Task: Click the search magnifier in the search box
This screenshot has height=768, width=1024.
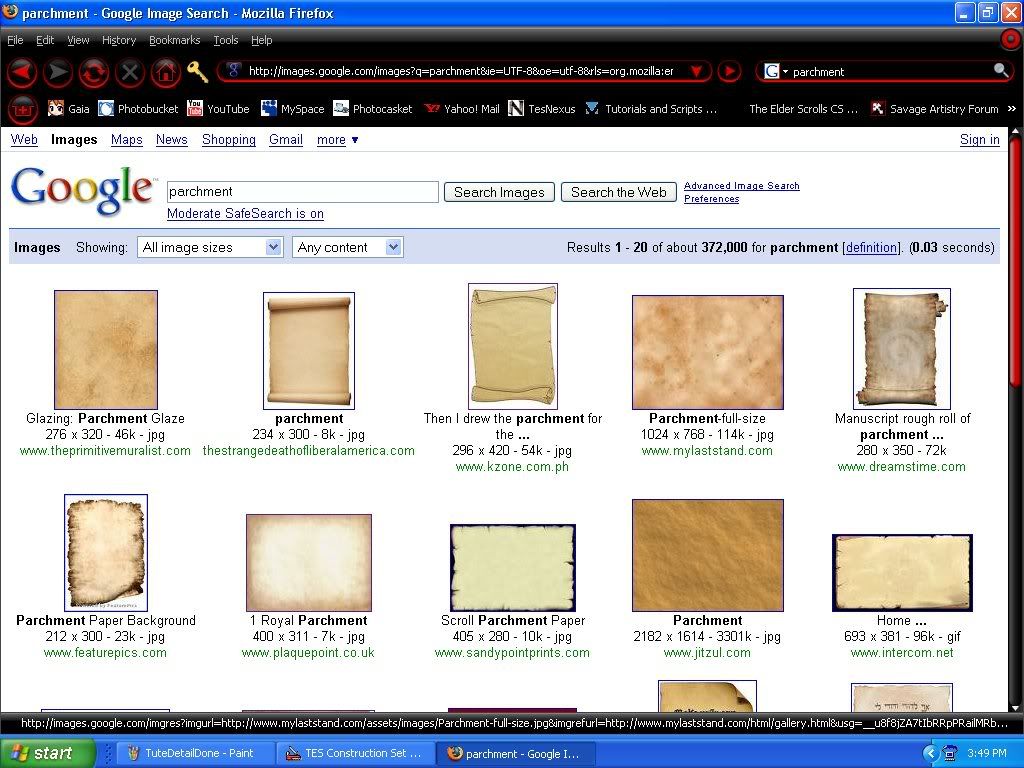Action: point(1000,71)
